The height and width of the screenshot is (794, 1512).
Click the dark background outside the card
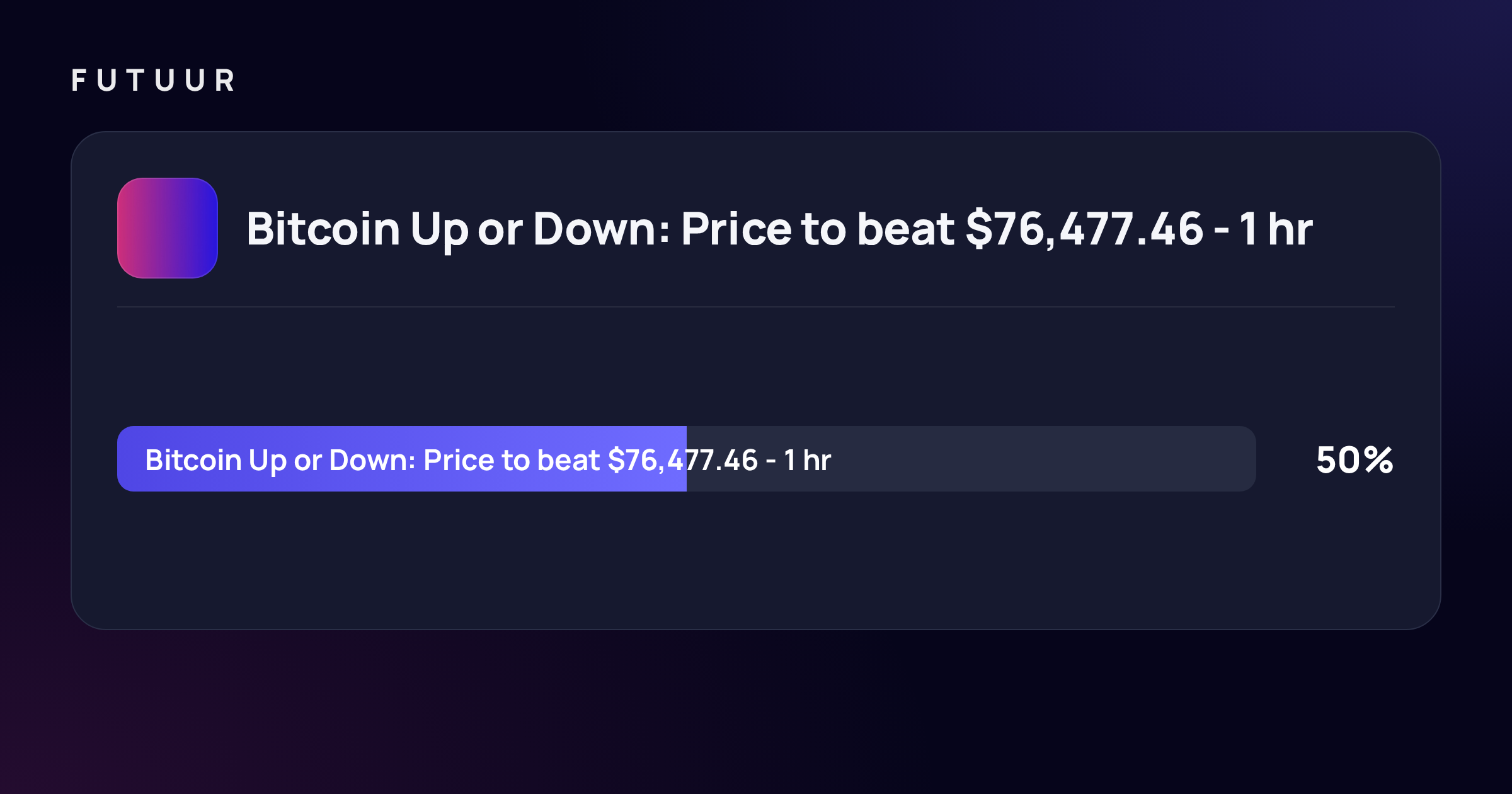pyautogui.click(x=756, y=712)
